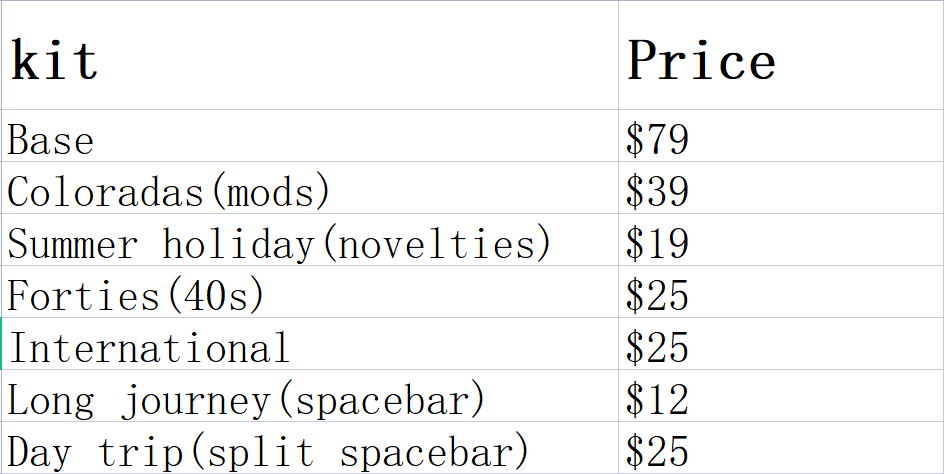
Task: Click the 'Forties(40s)' kit cell
Action: click(x=136, y=296)
